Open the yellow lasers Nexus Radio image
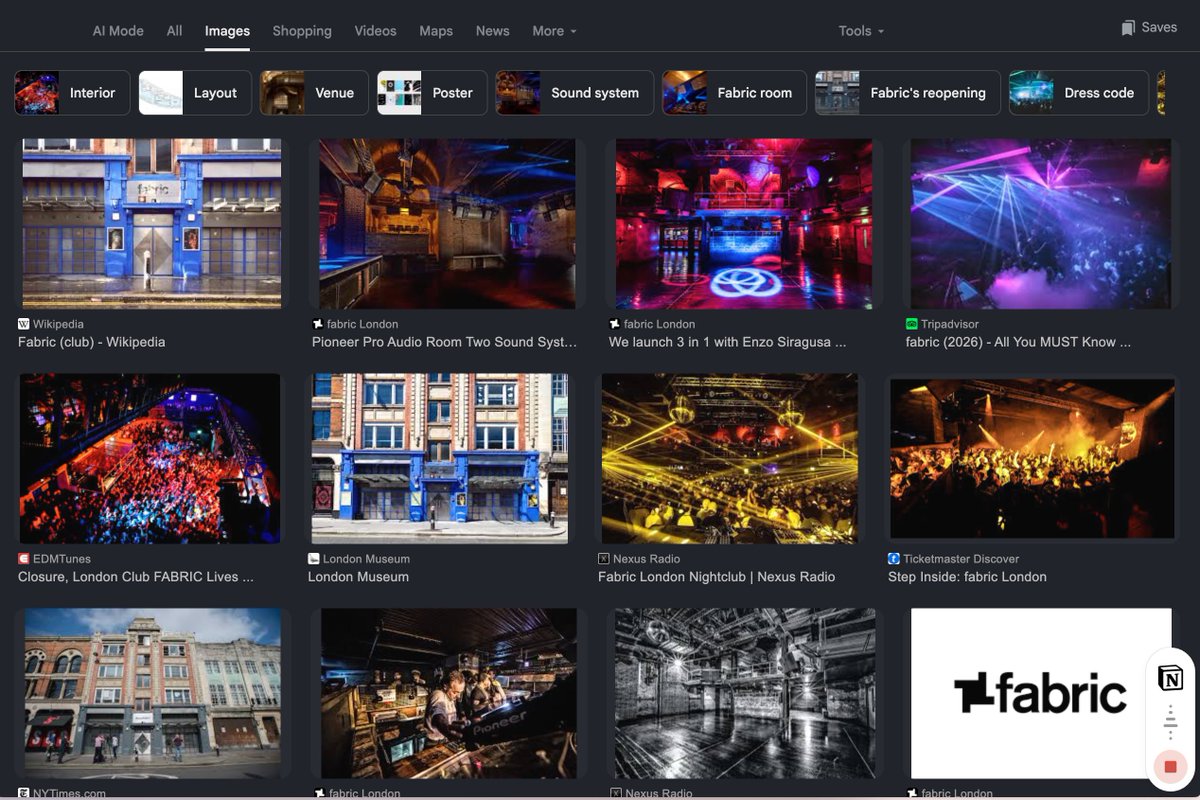Screen dimensions: 1200x800 tap(730, 459)
